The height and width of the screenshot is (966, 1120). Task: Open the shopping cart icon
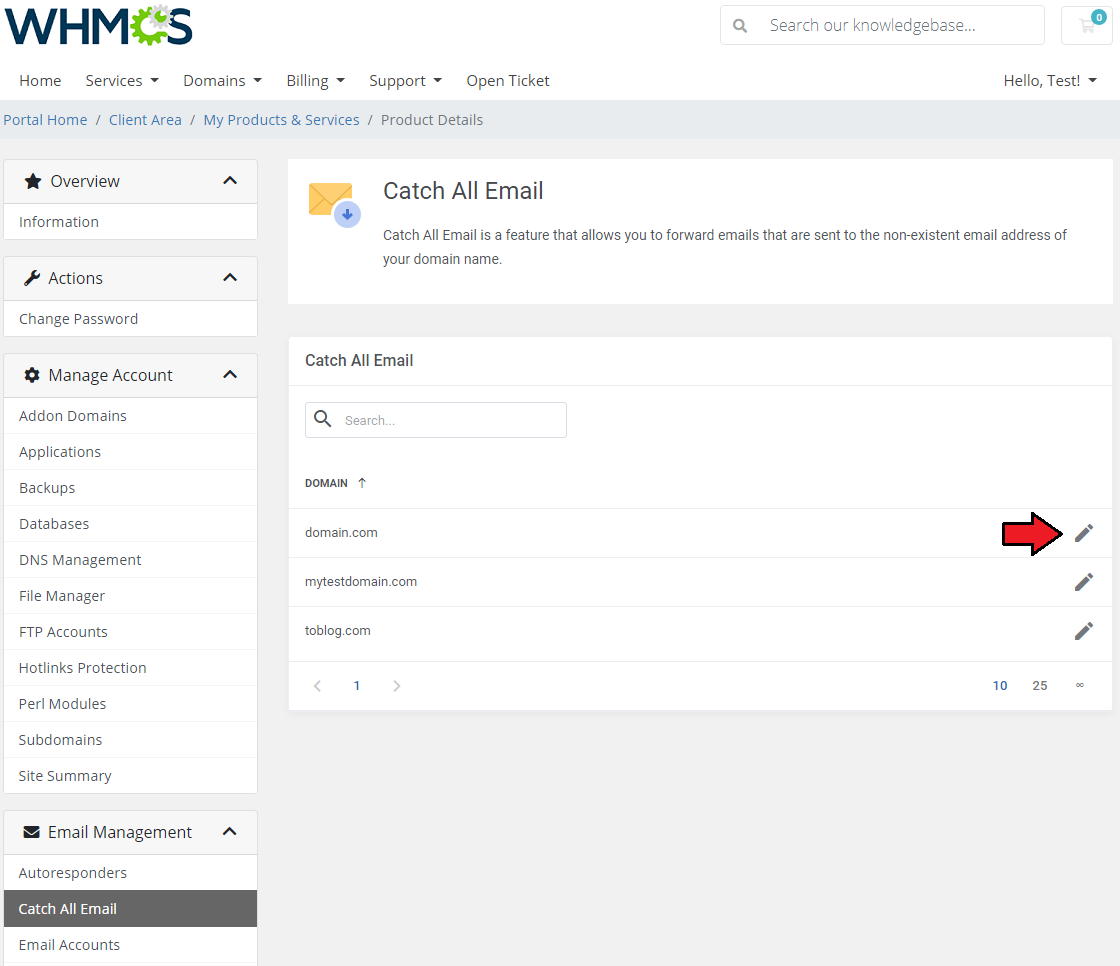tap(1087, 26)
